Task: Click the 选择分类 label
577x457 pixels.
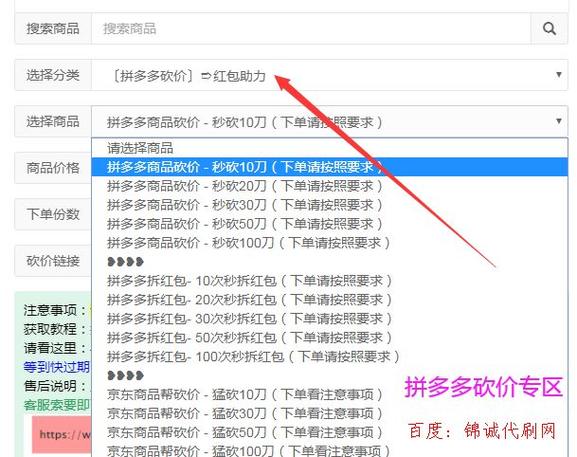Action: coord(53,75)
